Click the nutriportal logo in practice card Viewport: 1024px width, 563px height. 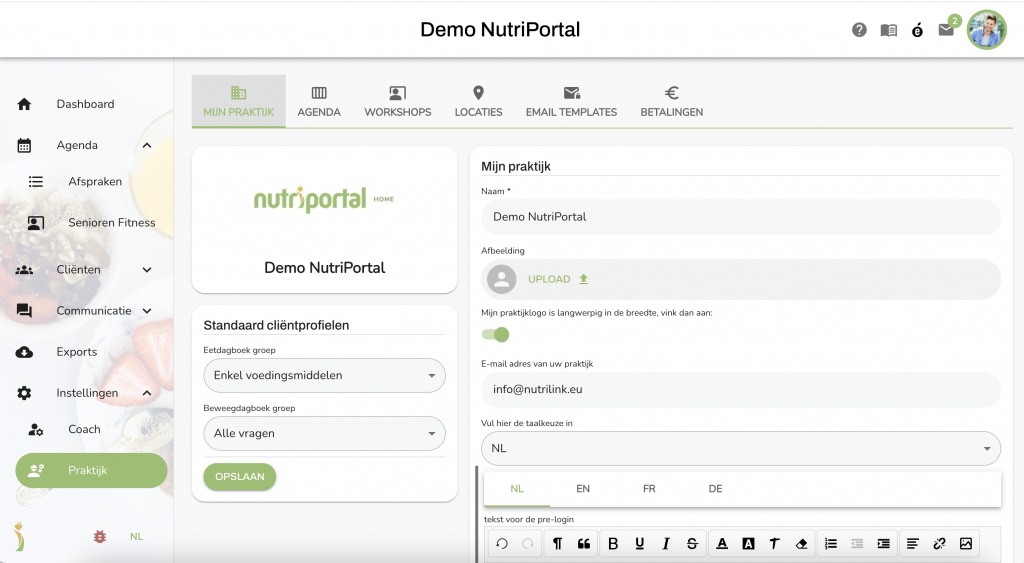click(324, 199)
